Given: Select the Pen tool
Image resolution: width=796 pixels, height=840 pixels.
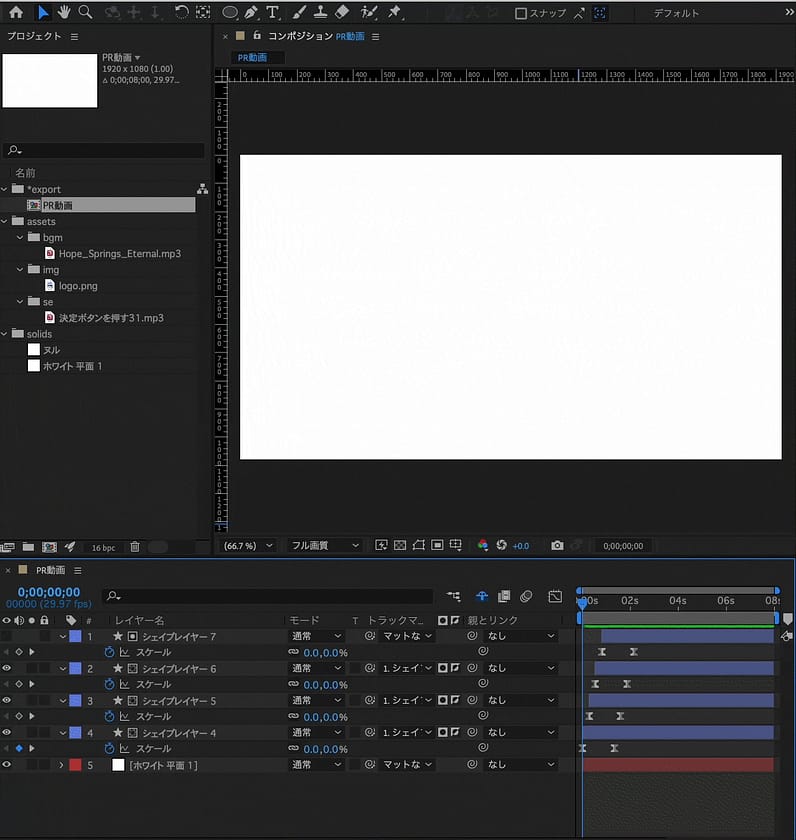Looking at the screenshot, I should [251, 13].
